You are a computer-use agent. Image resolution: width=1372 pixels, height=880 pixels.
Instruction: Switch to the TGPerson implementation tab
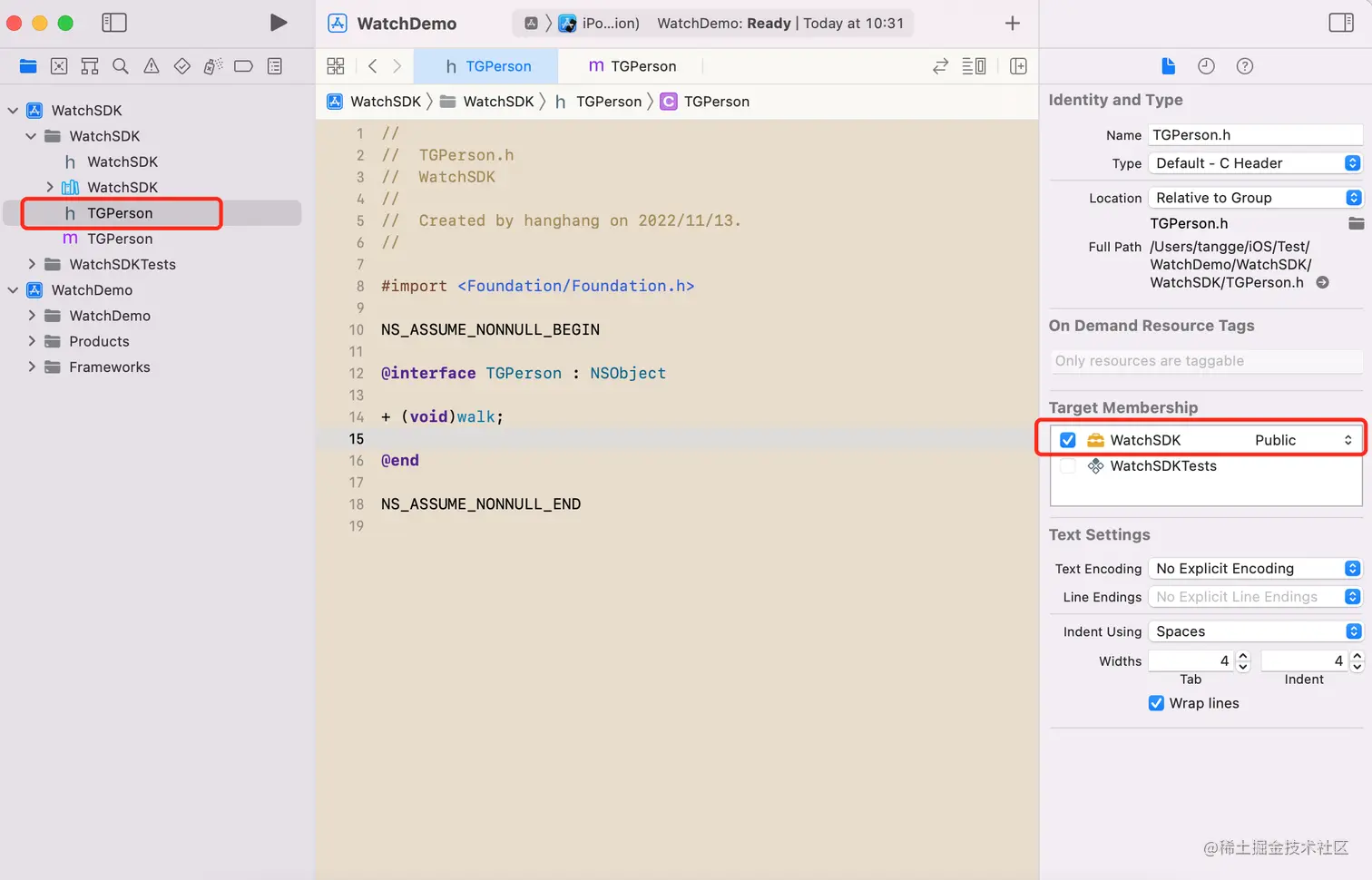click(632, 66)
